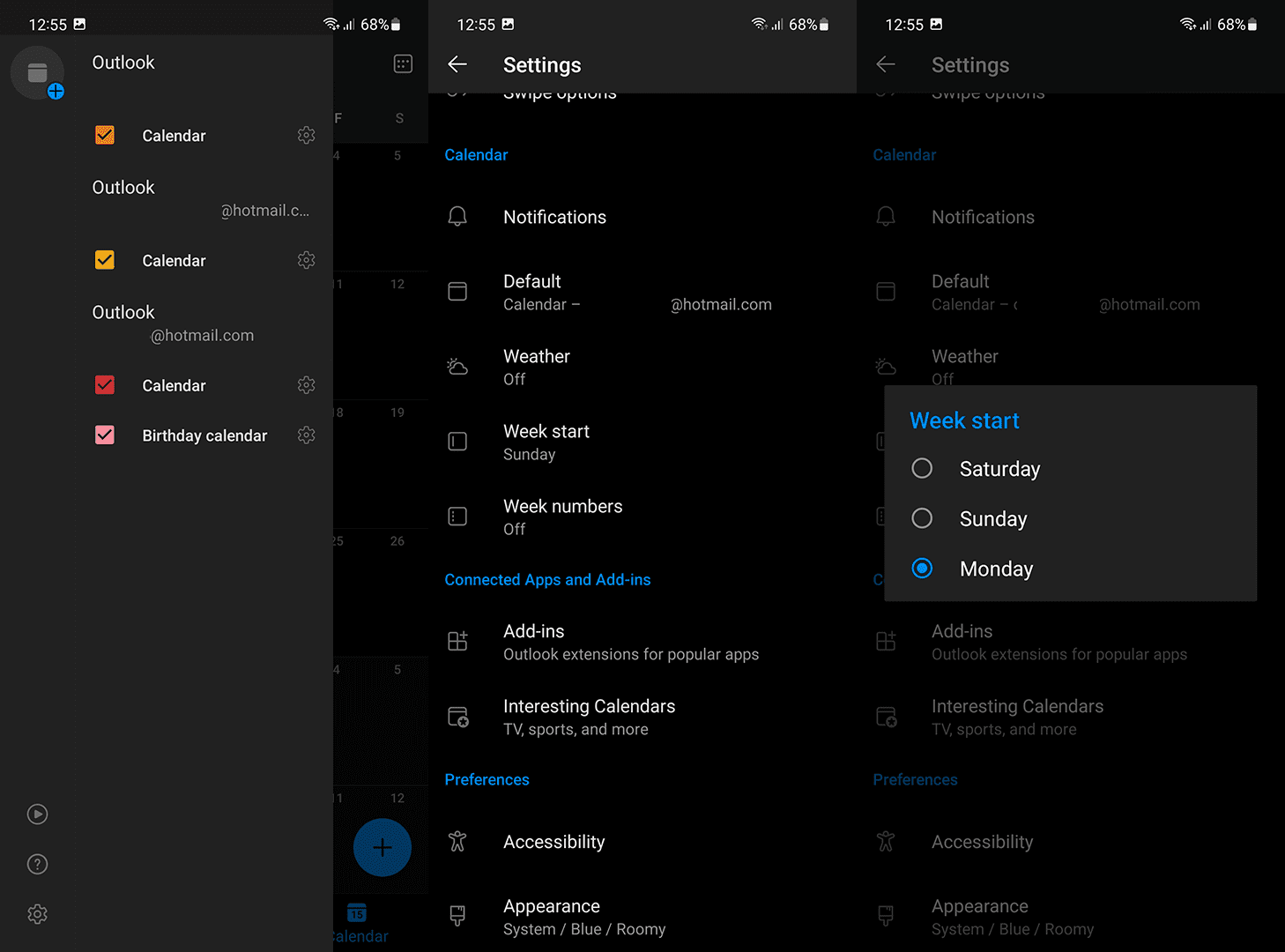Open Default calendar setting in middle panel
Viewport: 1285px width, 952px height.
(642, 292)
